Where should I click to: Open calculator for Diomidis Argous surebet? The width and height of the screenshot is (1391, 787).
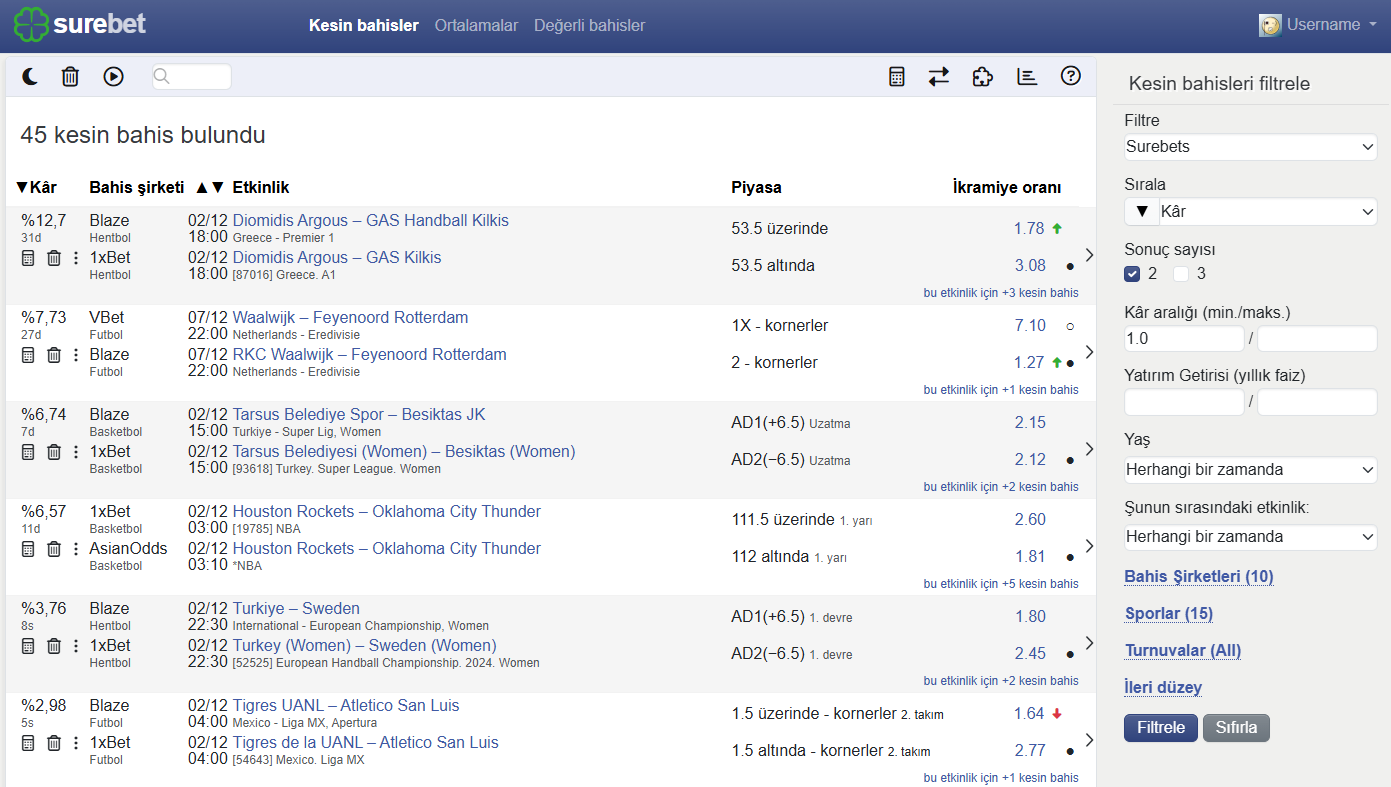[28, 258]
